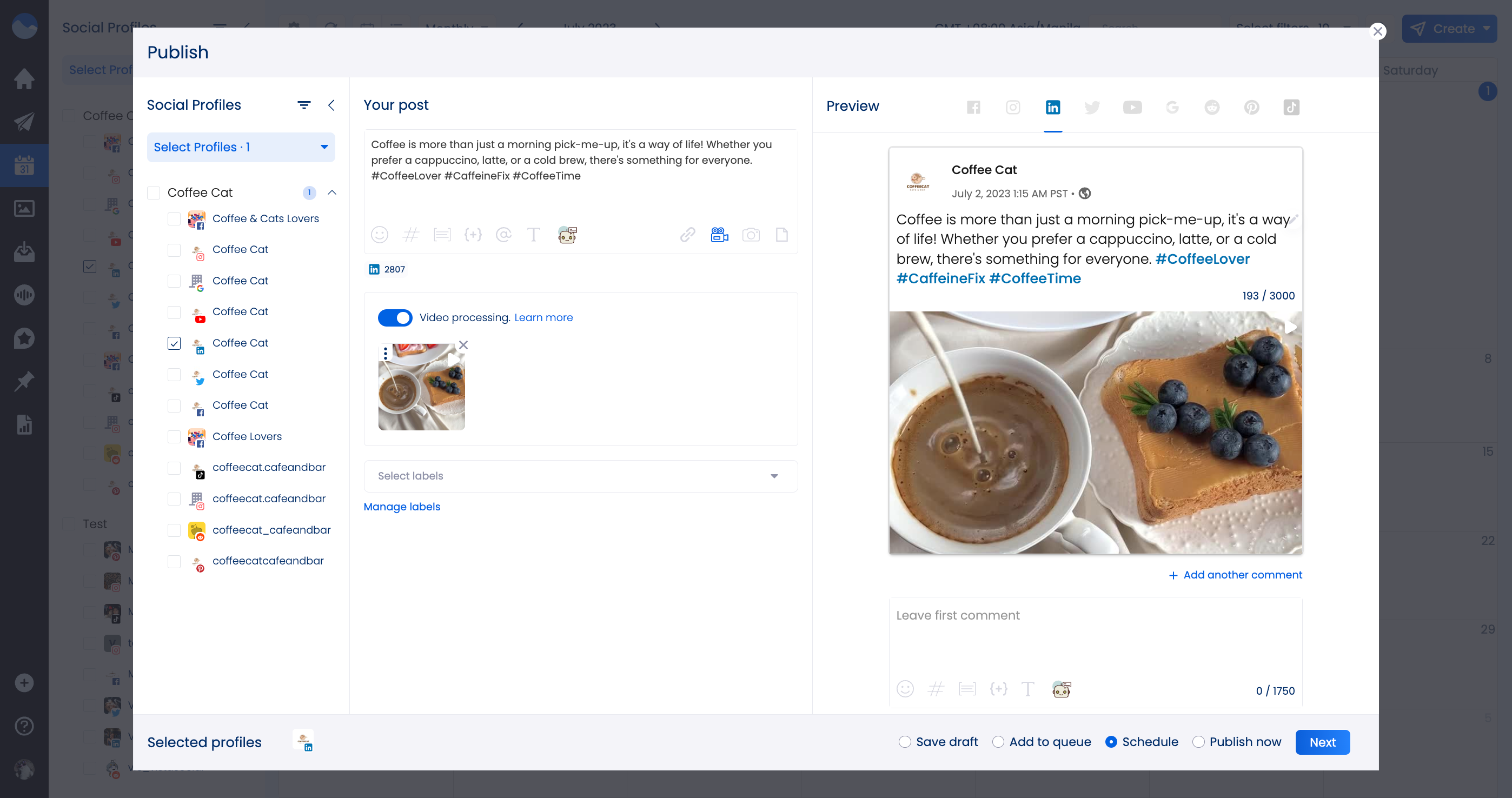Remove the attached video thumbnail
Viewport: 1512px width, 798px height.
coord(463,345)
